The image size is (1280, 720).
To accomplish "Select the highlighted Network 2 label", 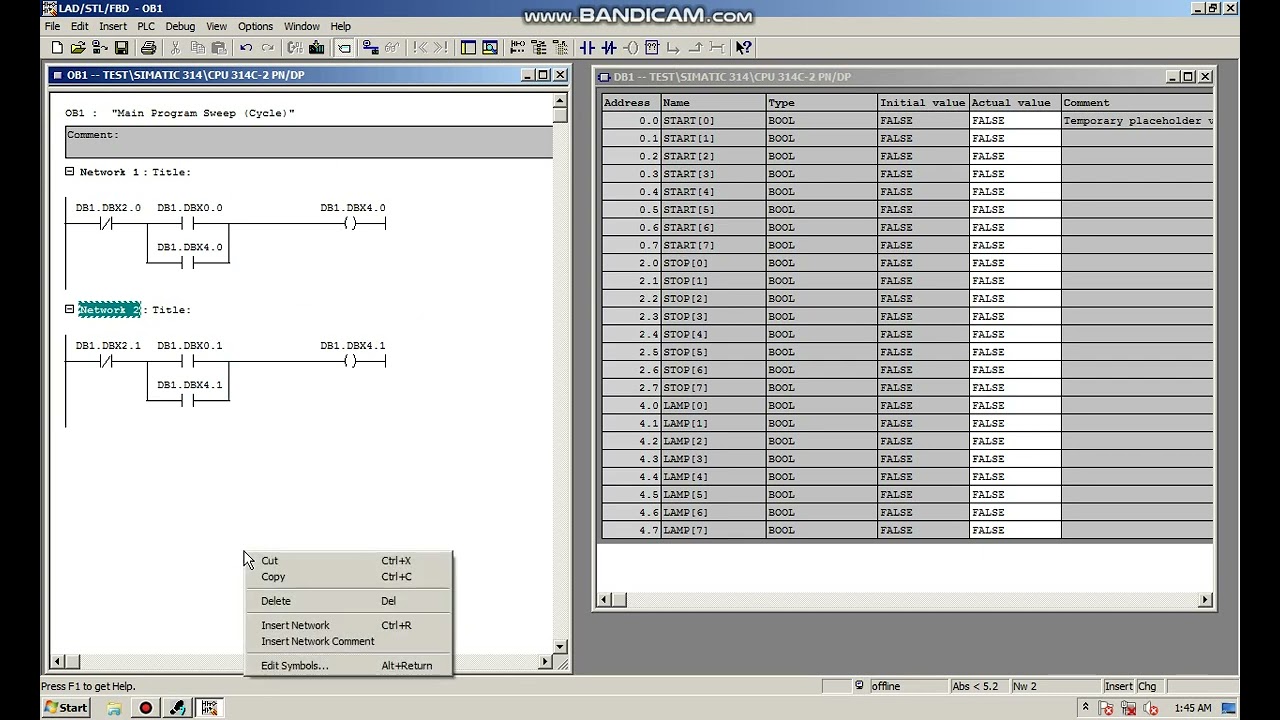I will [x=109, y=310].
